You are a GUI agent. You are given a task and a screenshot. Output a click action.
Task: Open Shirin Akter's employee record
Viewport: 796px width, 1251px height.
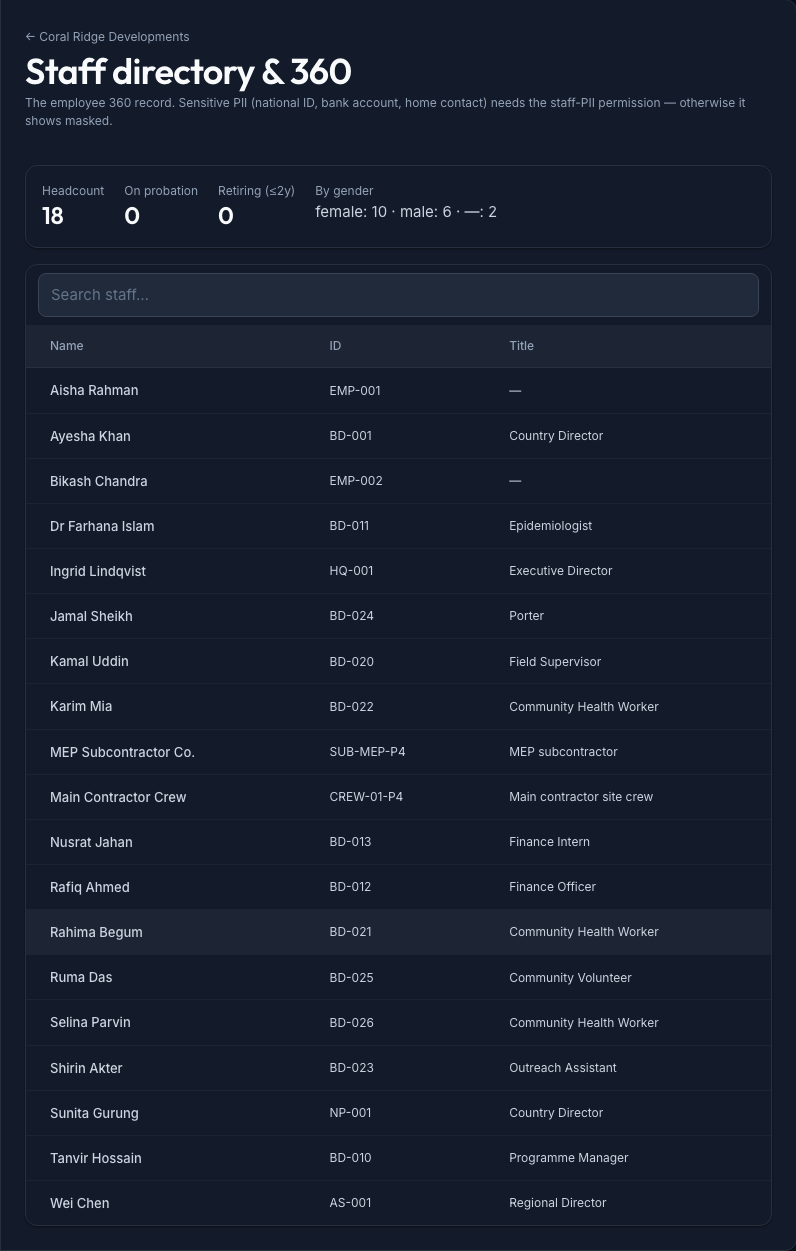coord(398,1068)
